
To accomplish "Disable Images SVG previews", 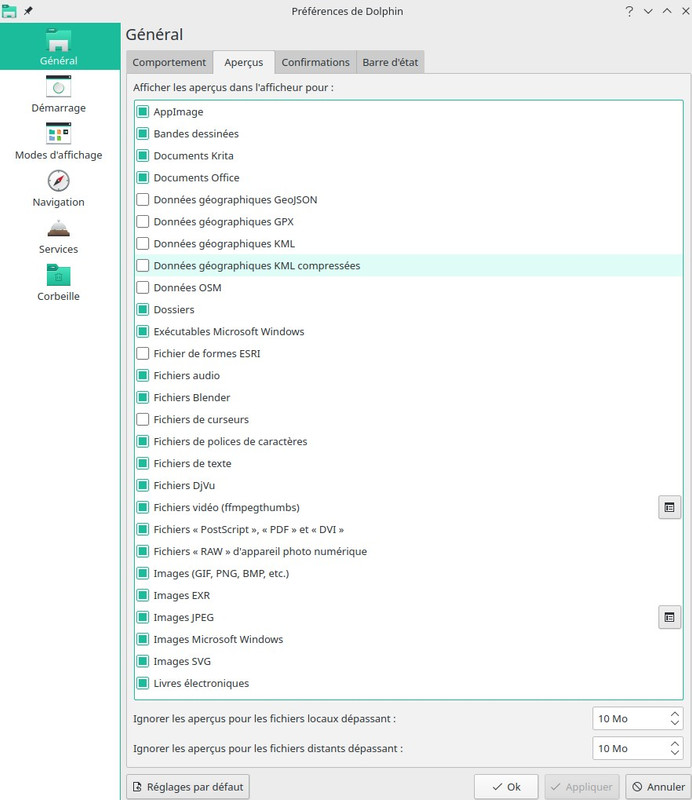I will coord(143,661).
